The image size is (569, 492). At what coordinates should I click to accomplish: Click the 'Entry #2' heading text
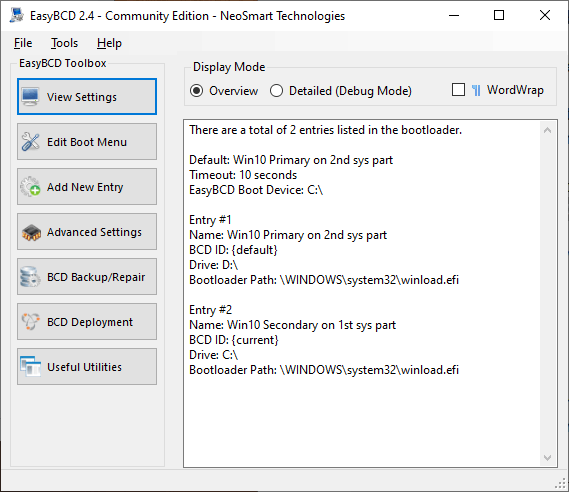coord(210,310)
